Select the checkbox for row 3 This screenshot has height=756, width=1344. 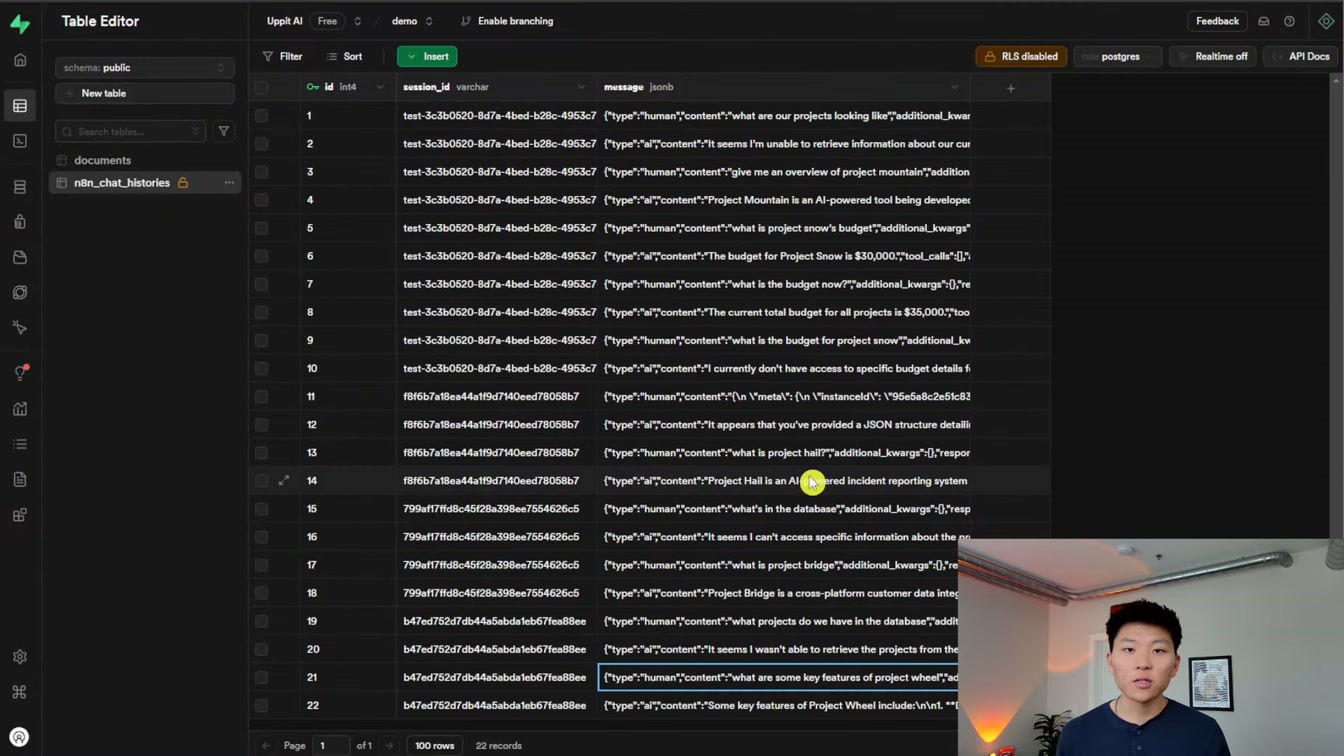coord(261,172)
